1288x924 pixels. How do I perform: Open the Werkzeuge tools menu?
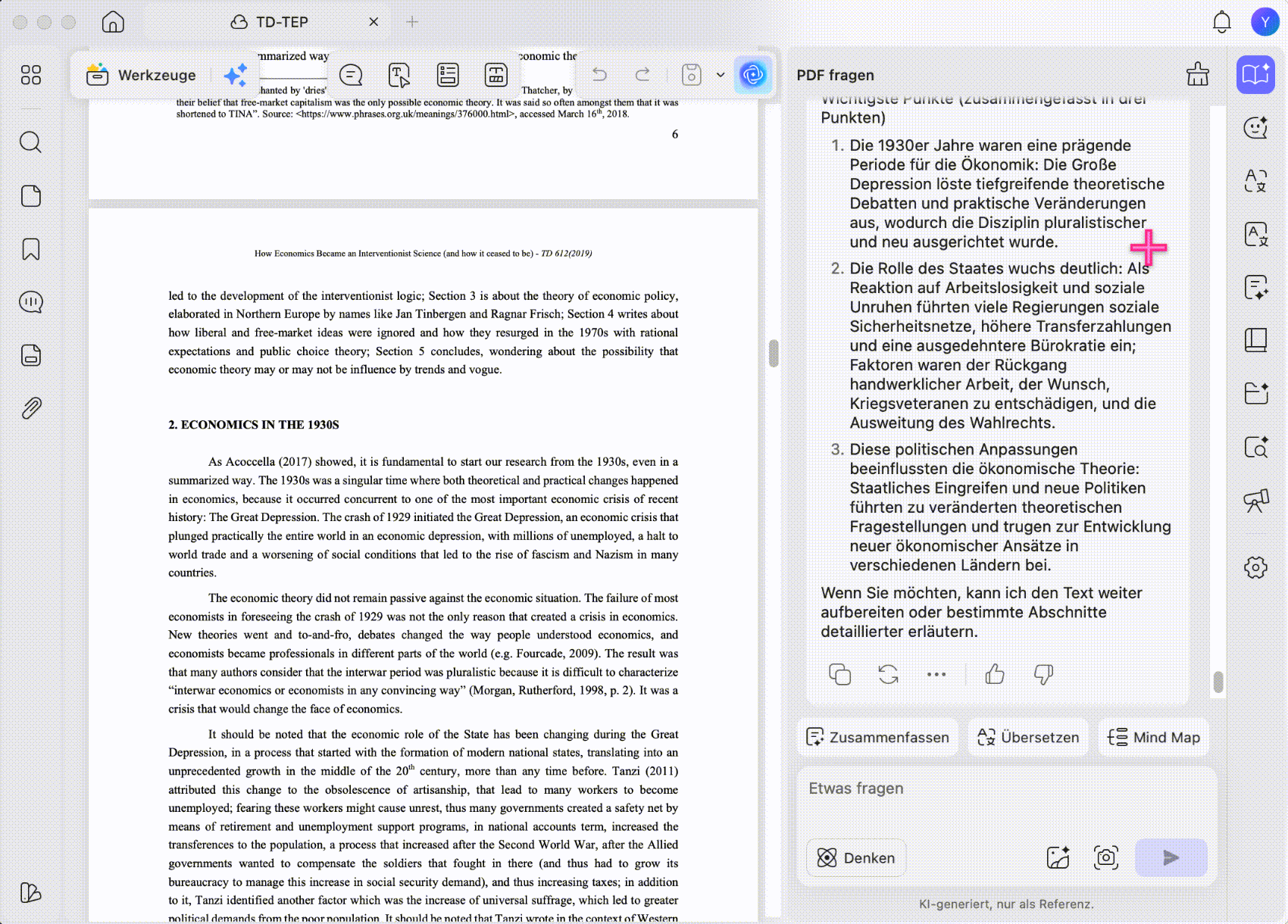click(141, 75)
